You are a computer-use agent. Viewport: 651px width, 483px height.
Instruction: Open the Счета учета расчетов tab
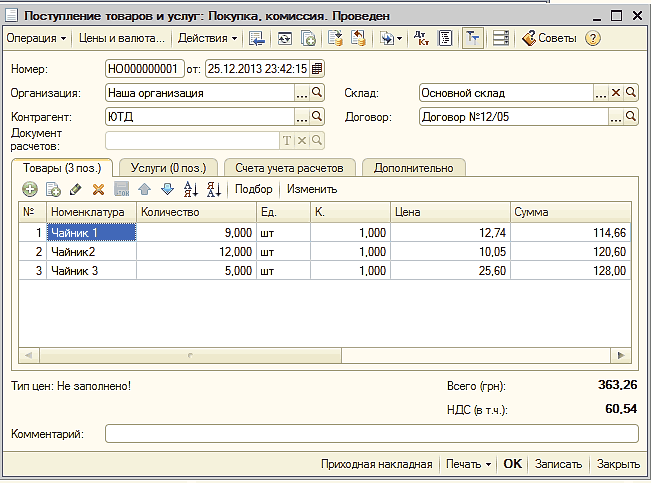[x=289, y=168]
